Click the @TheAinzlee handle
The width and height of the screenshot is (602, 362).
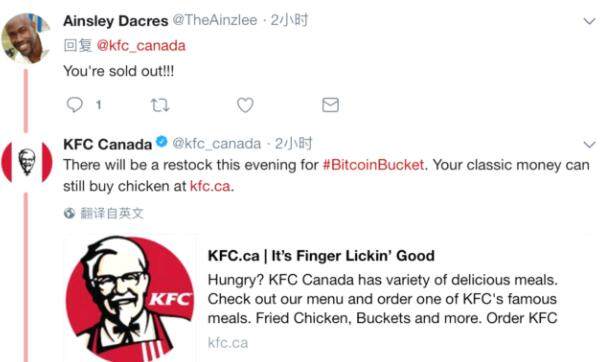pyautogui.click(x=215, y=20)
